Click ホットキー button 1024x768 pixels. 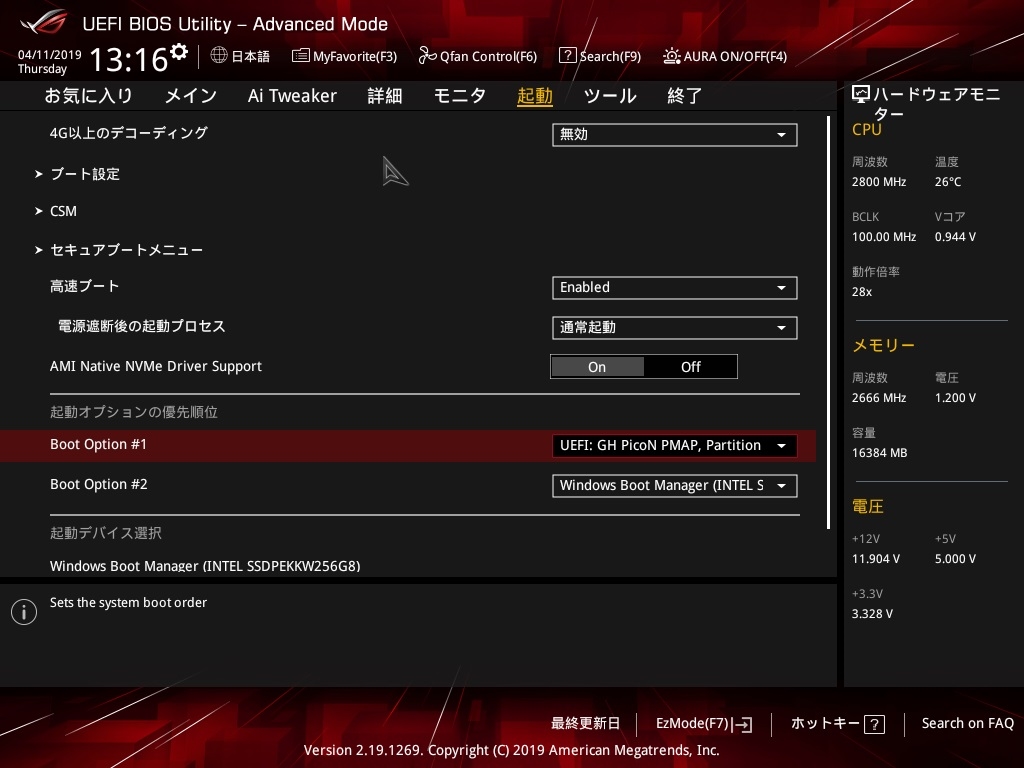tap(825, 724)
